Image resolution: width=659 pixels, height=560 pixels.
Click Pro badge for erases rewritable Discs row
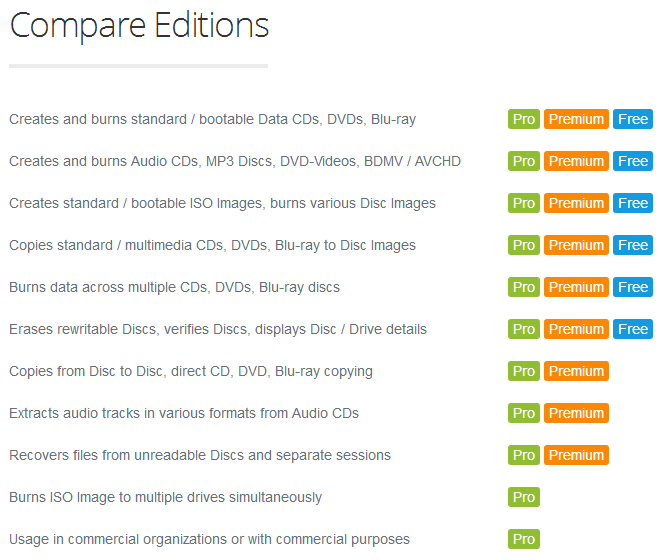pos(524,329)
